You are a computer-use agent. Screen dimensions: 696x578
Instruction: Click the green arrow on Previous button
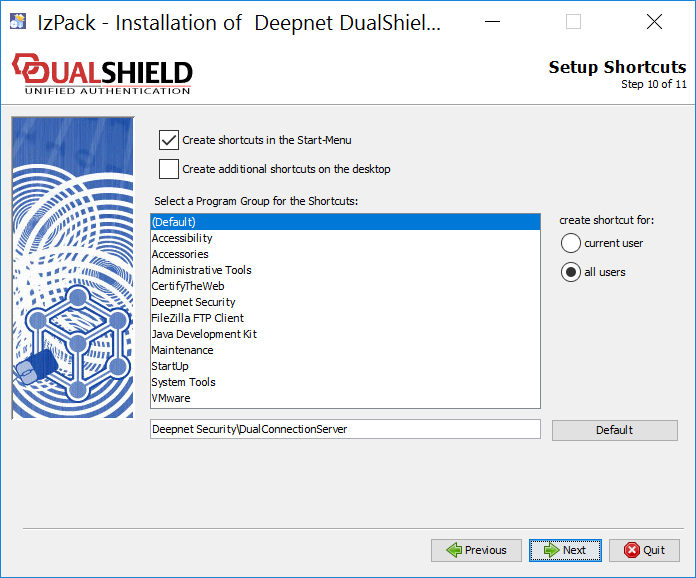[x=455, y=550]
